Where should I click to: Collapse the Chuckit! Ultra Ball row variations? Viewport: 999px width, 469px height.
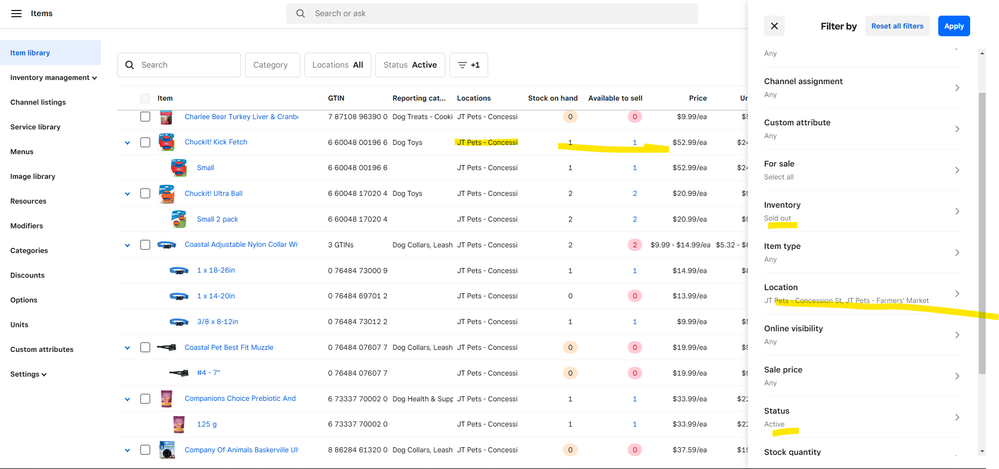127,194
